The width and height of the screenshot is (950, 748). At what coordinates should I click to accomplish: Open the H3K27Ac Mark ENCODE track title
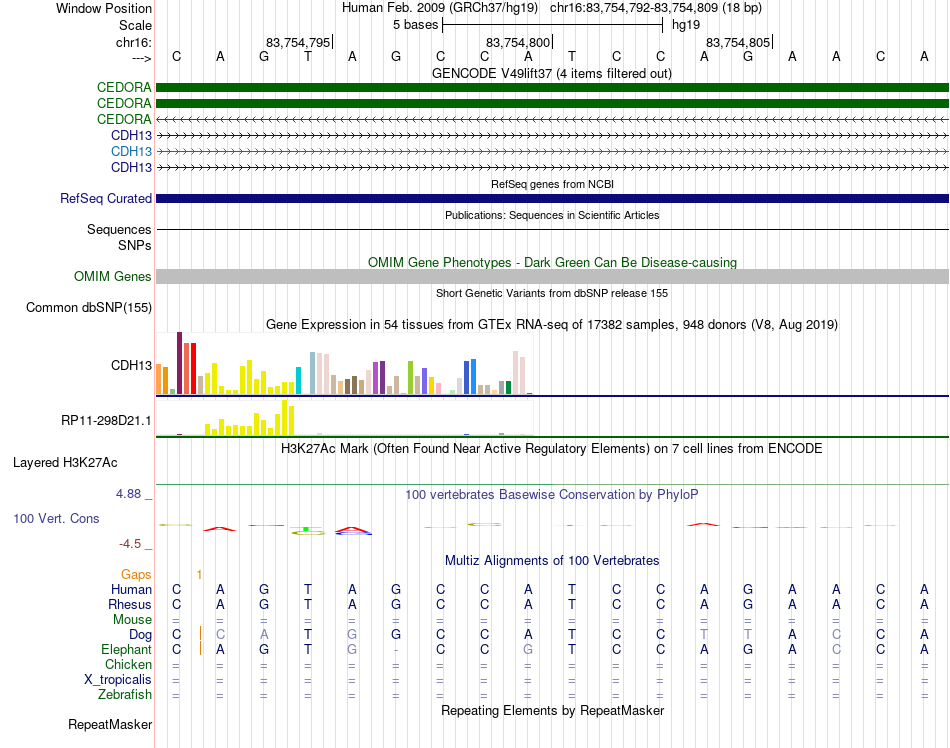coord(552,449)
